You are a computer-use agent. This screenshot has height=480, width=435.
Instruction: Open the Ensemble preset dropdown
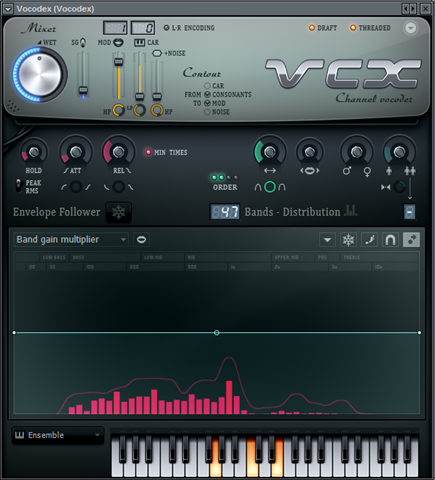tap(58, 435)
